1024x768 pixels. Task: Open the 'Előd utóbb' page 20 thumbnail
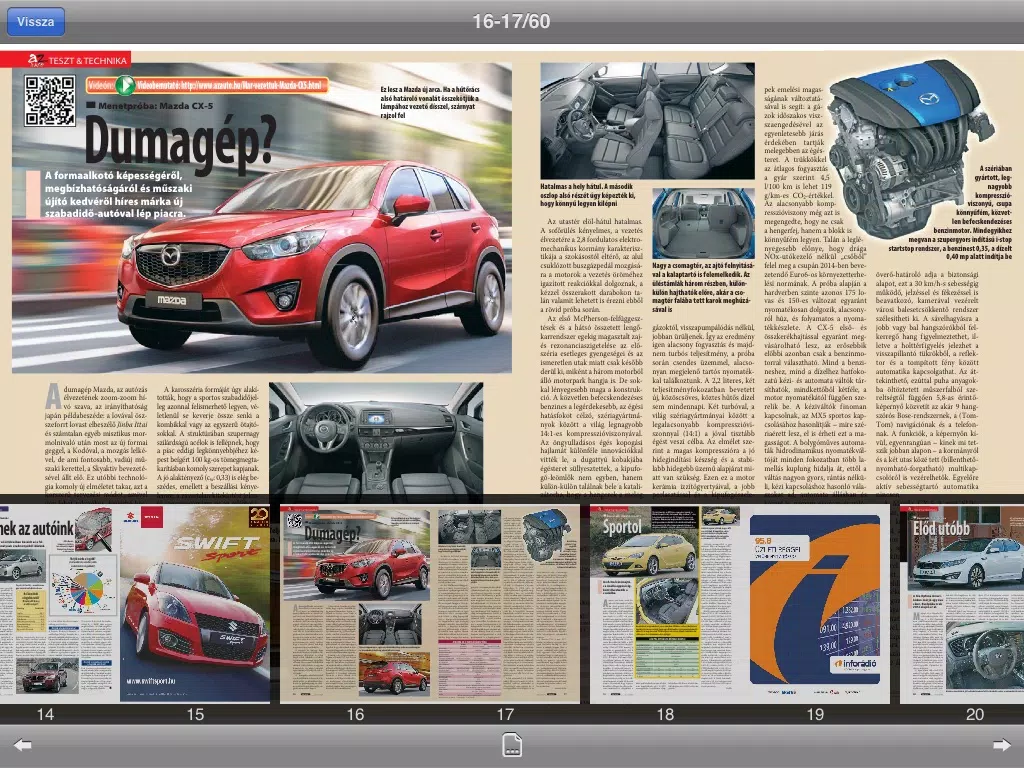[962, 603]
